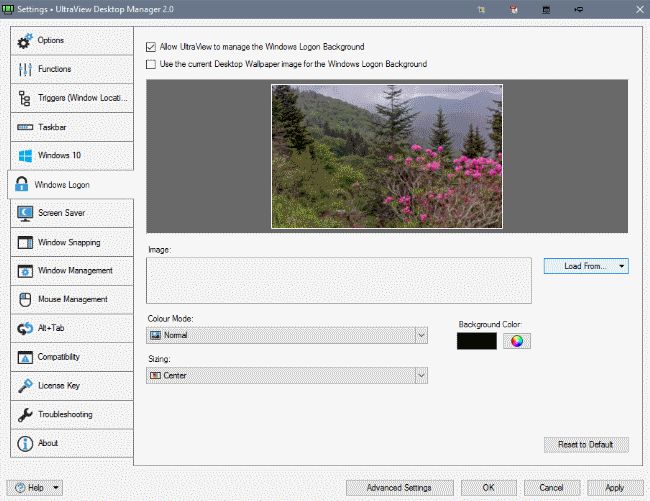Click the Options gear icon in sidebar
650x501 pixels.
(x=26, y=40)
